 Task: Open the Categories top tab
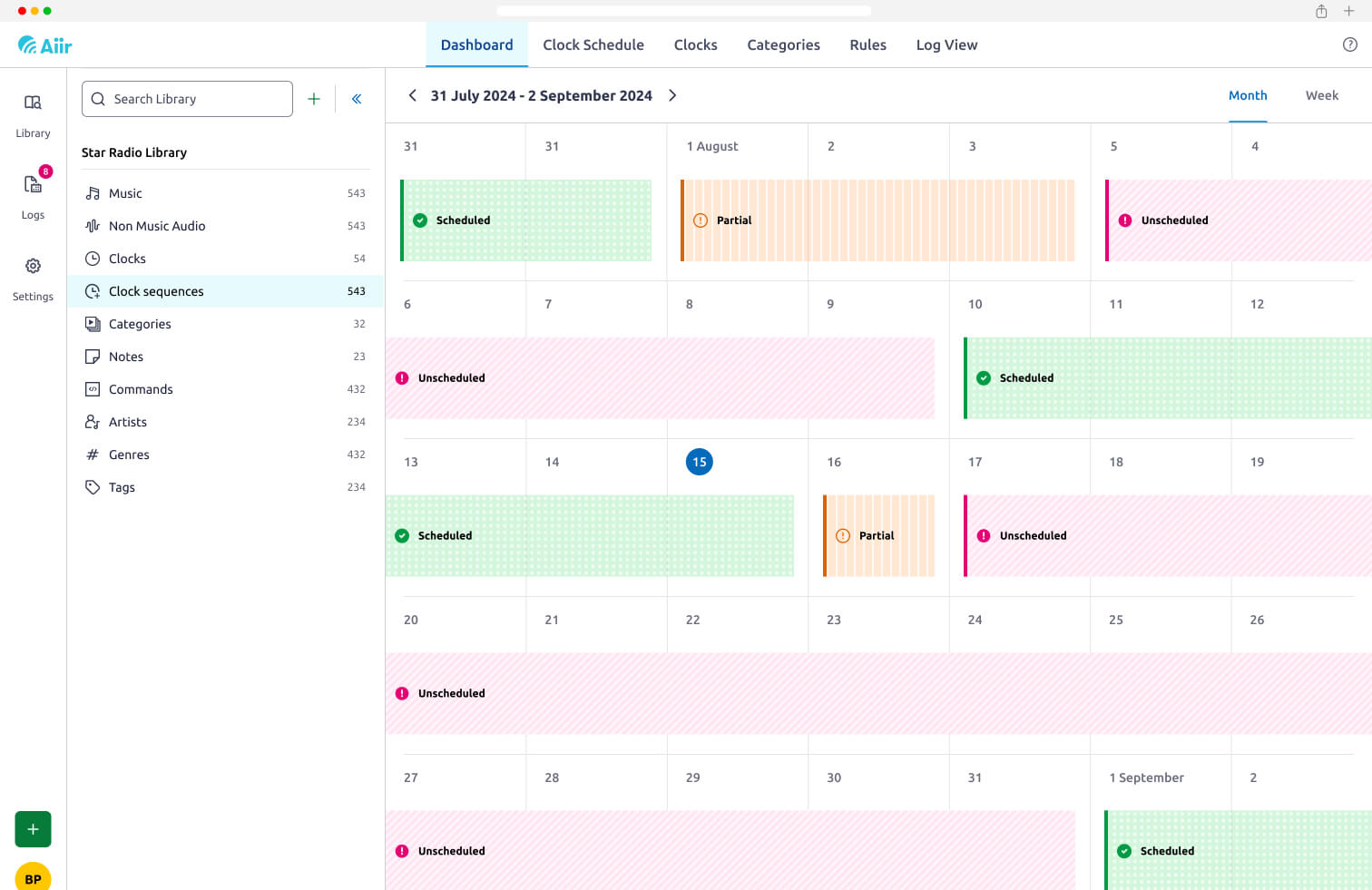click(x=783, y=44)
